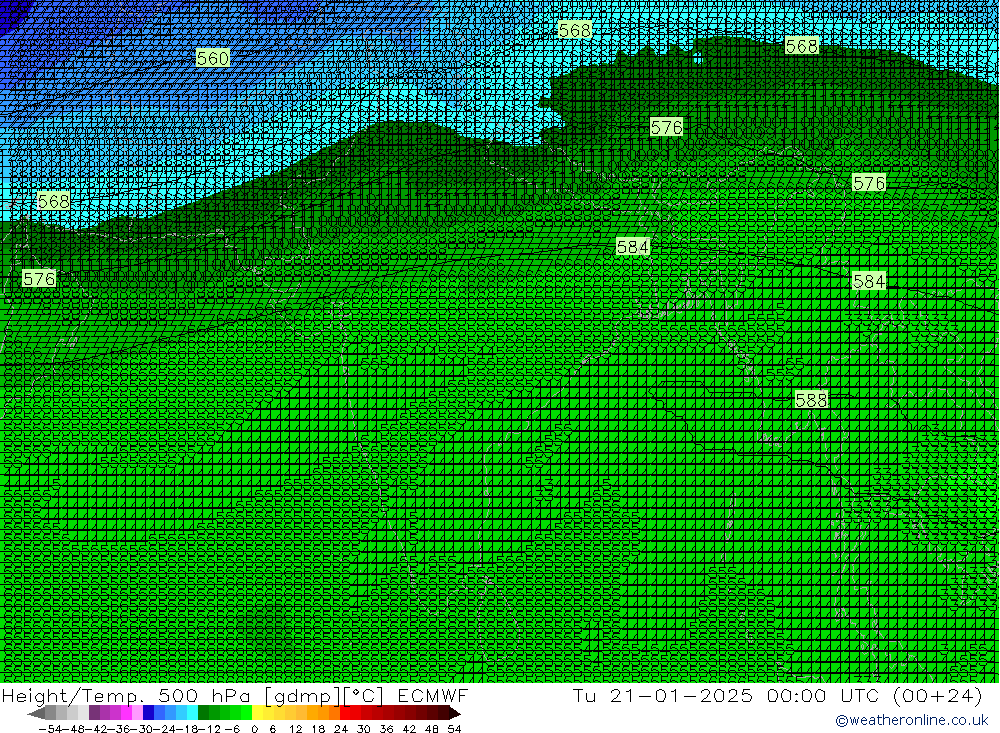Click the '00:00 UTC' time text
1000x733 pixels.
825,695
